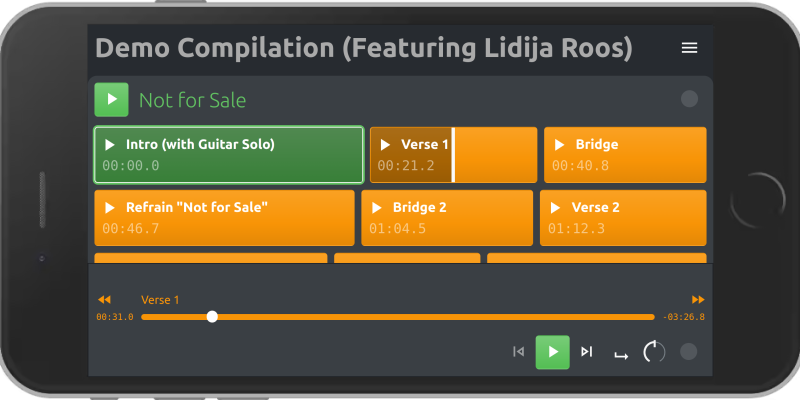Click the green play button beside Not for Sale

(x=111, y=99)
